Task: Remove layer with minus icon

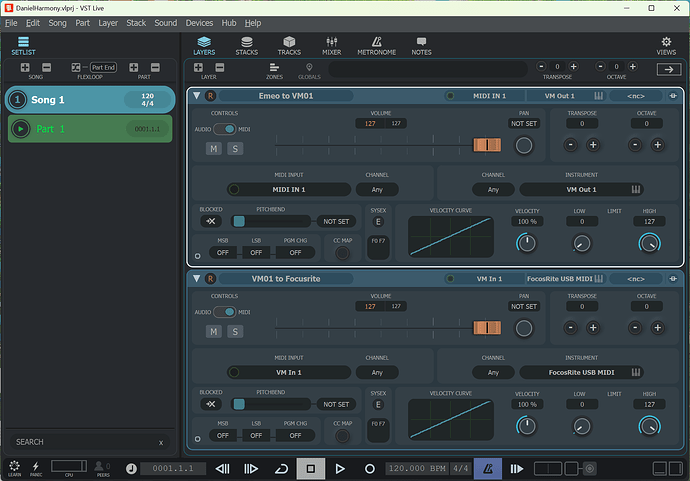Action: tap(220, 67)
